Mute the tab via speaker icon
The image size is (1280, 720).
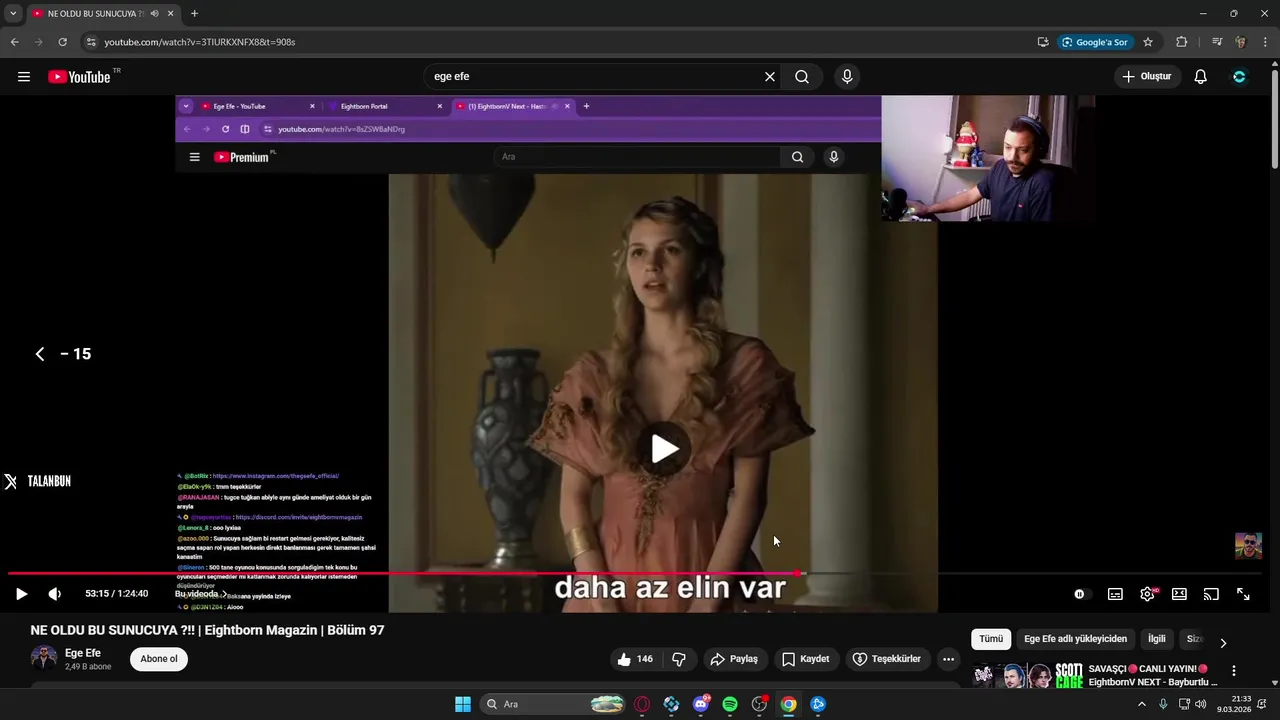tap(155, 14)
